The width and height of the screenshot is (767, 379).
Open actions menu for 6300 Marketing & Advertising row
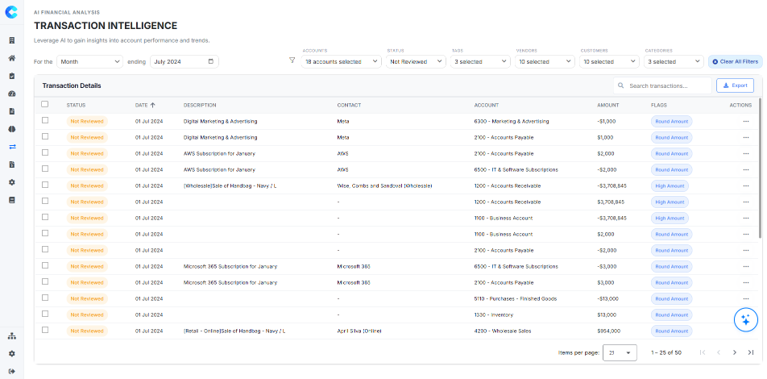(745, 121)
